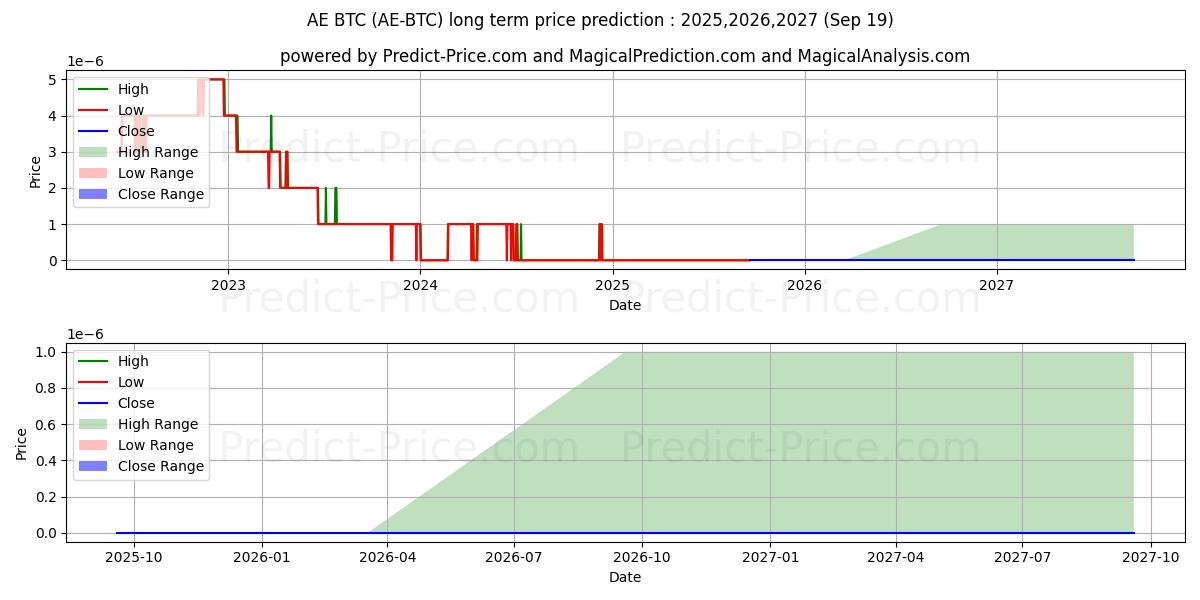Click the pink Low Range swatch in top legend
Viewport: 1200px width, 600px height.
(x=94, y=173)
